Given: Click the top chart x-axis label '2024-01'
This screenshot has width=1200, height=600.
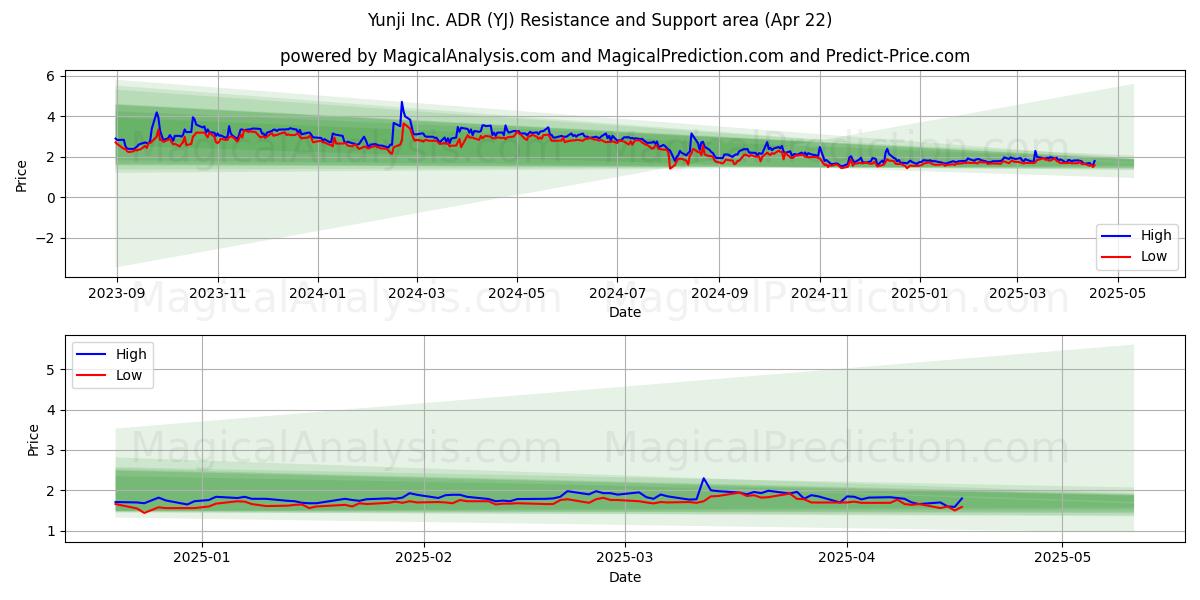Looking at the screenshot, I should pyautogui.click(x=318, y=295).
